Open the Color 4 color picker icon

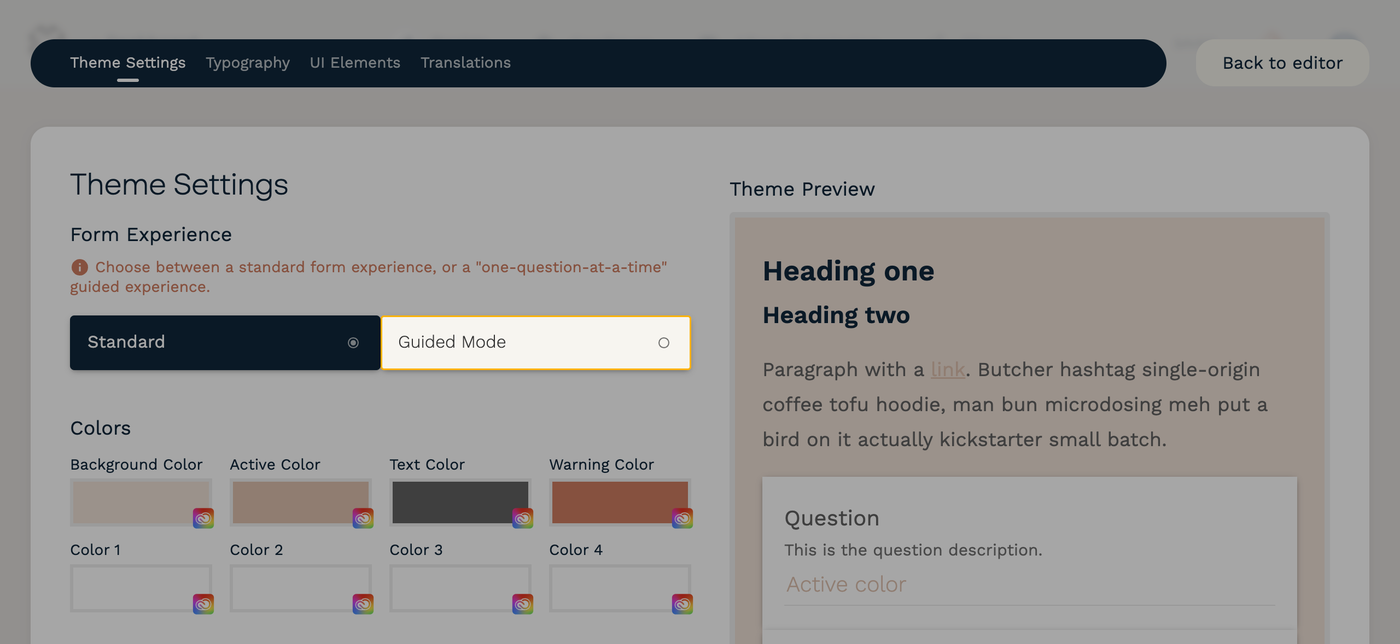(x=682, y=603)
